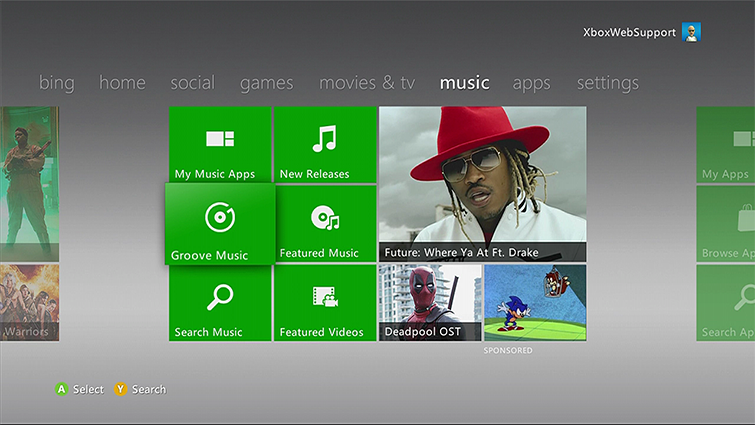755x425 pixels.
Task: Click the XboxWebSupport profile avatar
Action: [691, 32]
